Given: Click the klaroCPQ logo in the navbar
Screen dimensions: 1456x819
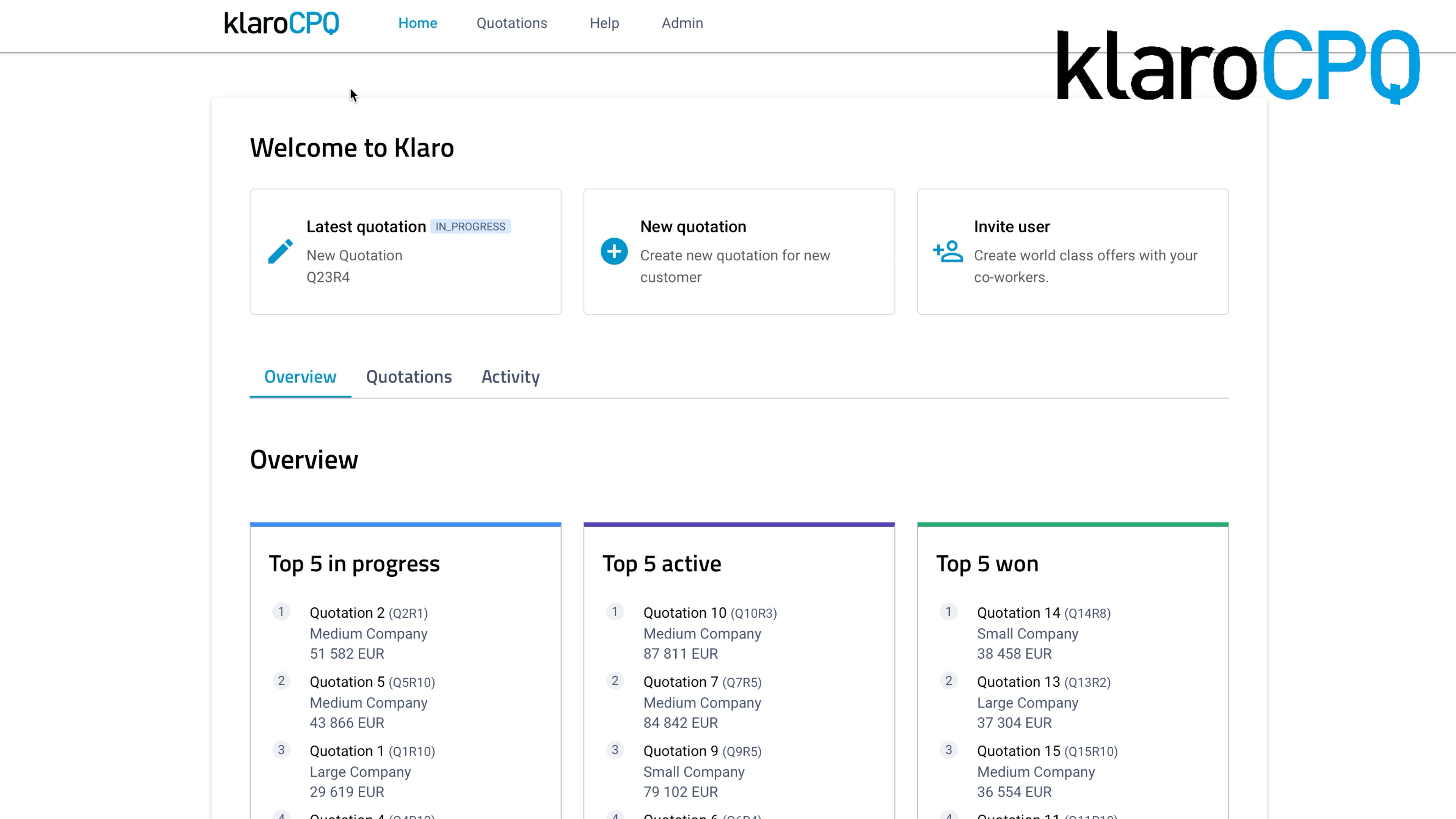Looking at the screenshot, I should [281, 23].
